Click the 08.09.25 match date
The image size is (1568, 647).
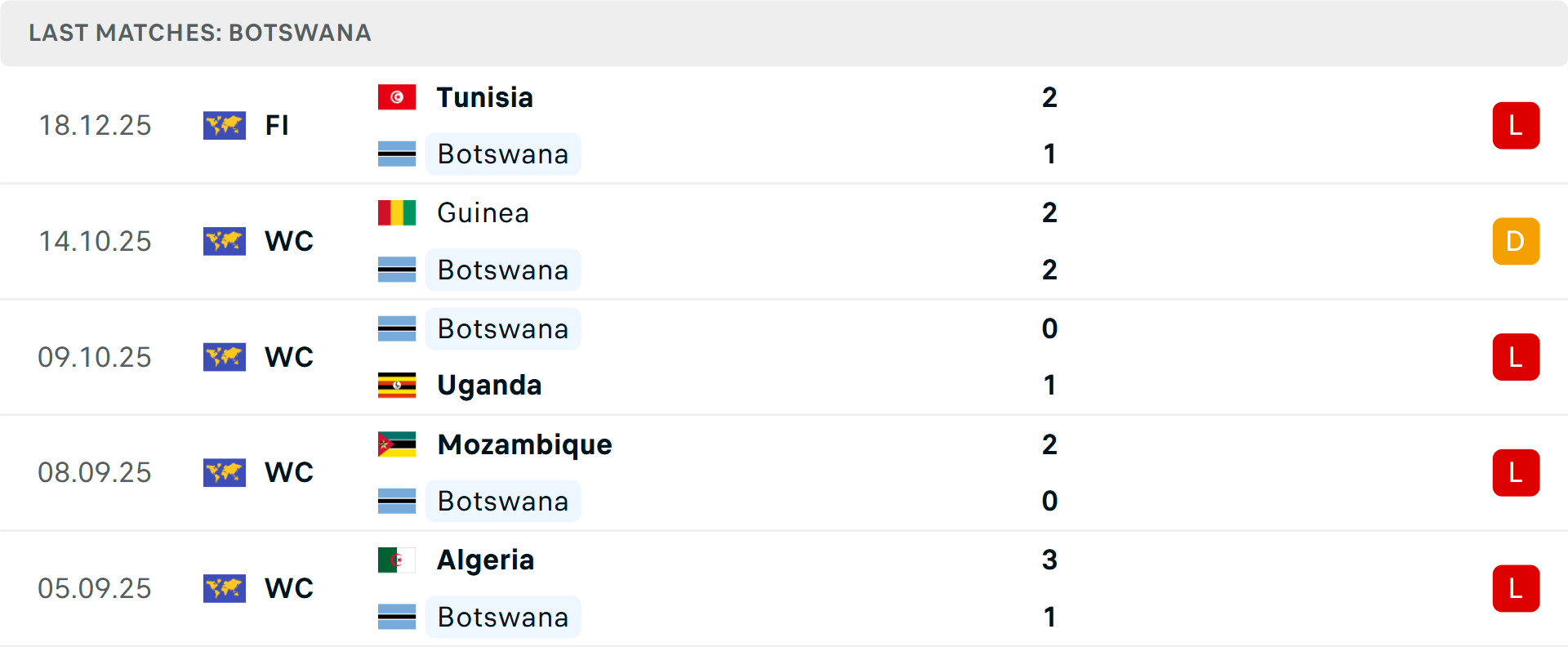point(95,472)
